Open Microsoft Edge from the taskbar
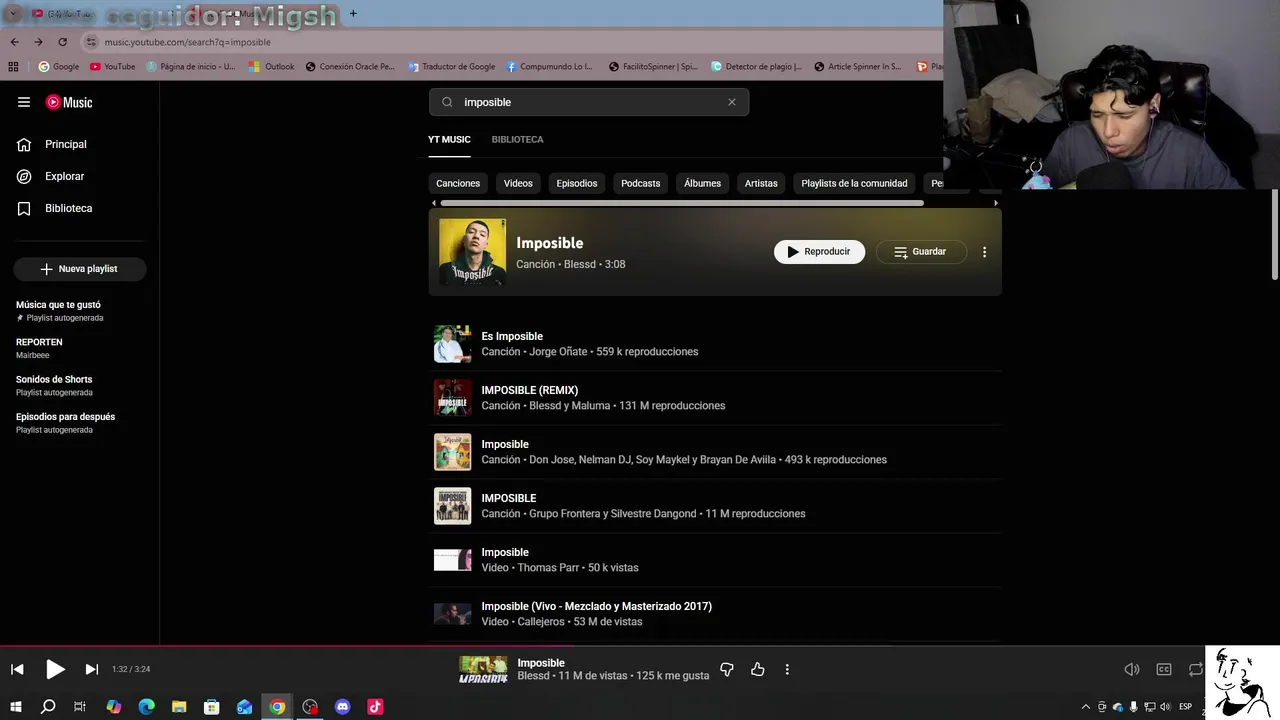This screenshot has height=720, width=1280. 146,707
